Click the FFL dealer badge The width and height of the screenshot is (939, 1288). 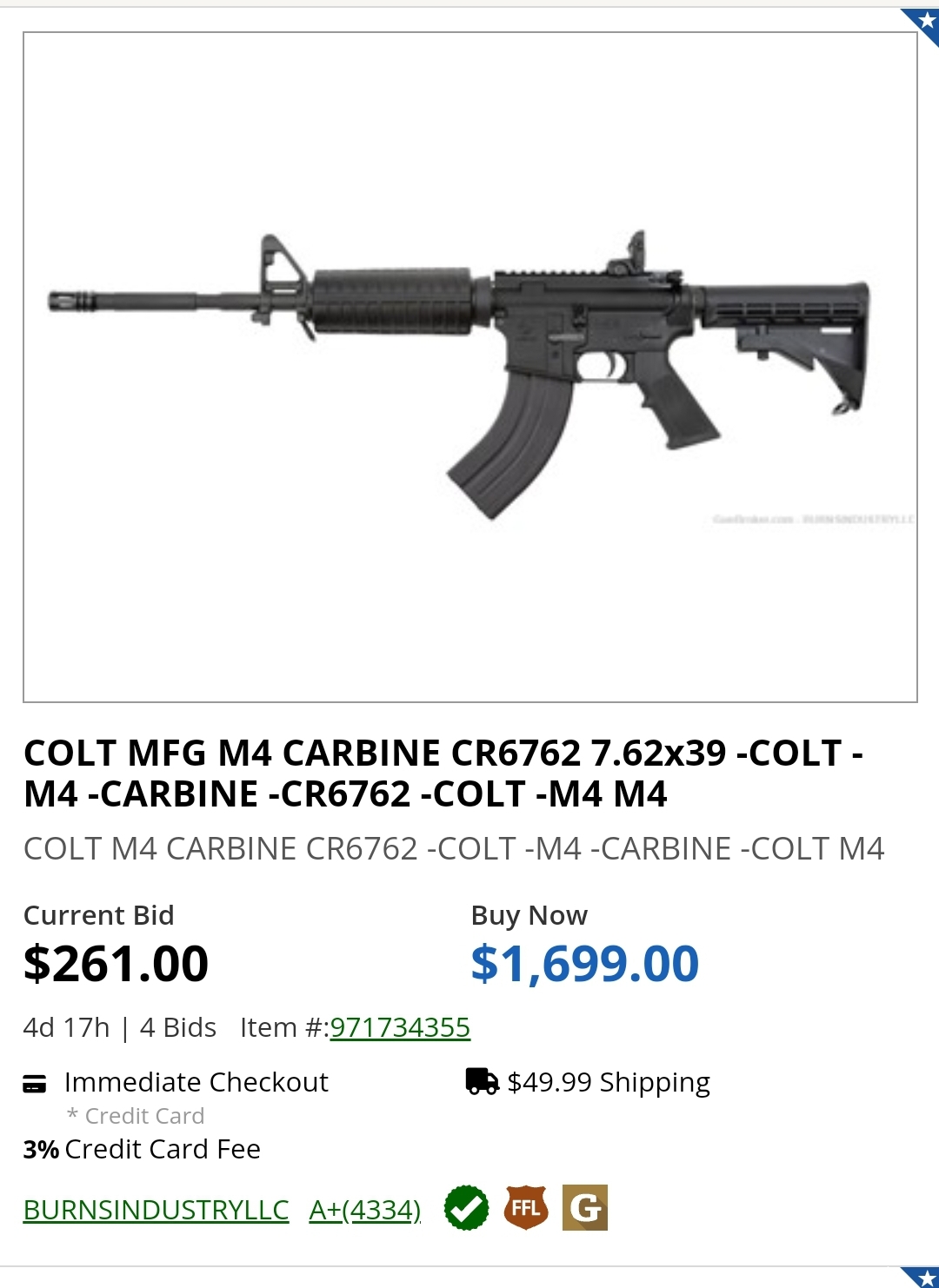[x=525, y=1207]
